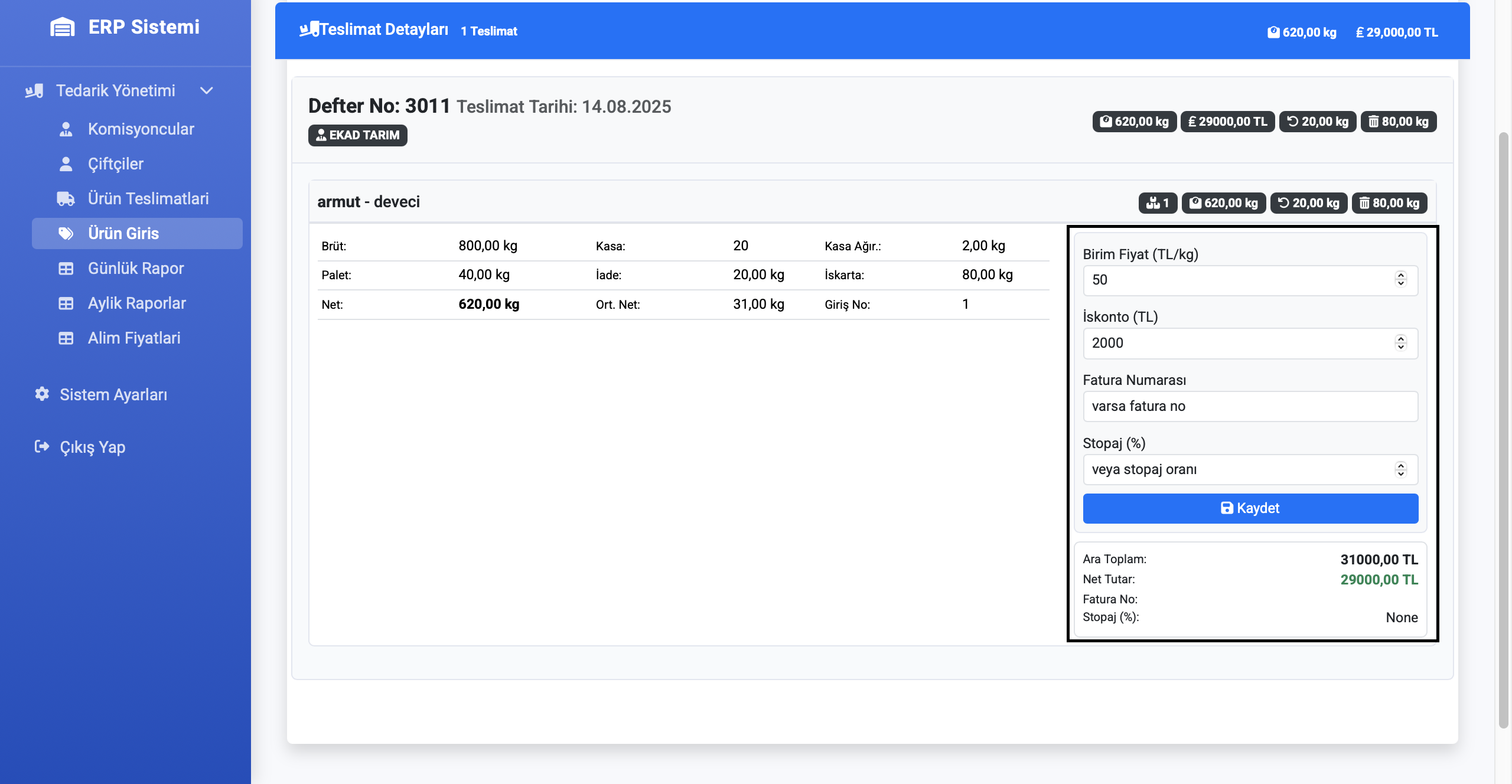Click the armut-deveci pallet count badge 1
Image resolution: width=1512 pixels, height=784 pixels.
(x=1158, y=203)
